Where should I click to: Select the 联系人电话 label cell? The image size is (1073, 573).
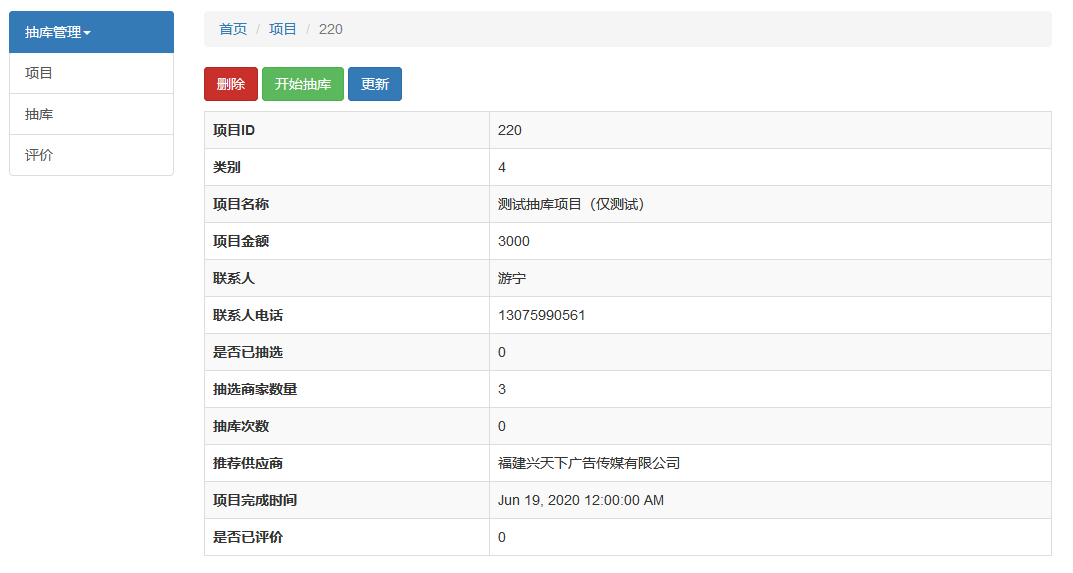click(248, 315)
